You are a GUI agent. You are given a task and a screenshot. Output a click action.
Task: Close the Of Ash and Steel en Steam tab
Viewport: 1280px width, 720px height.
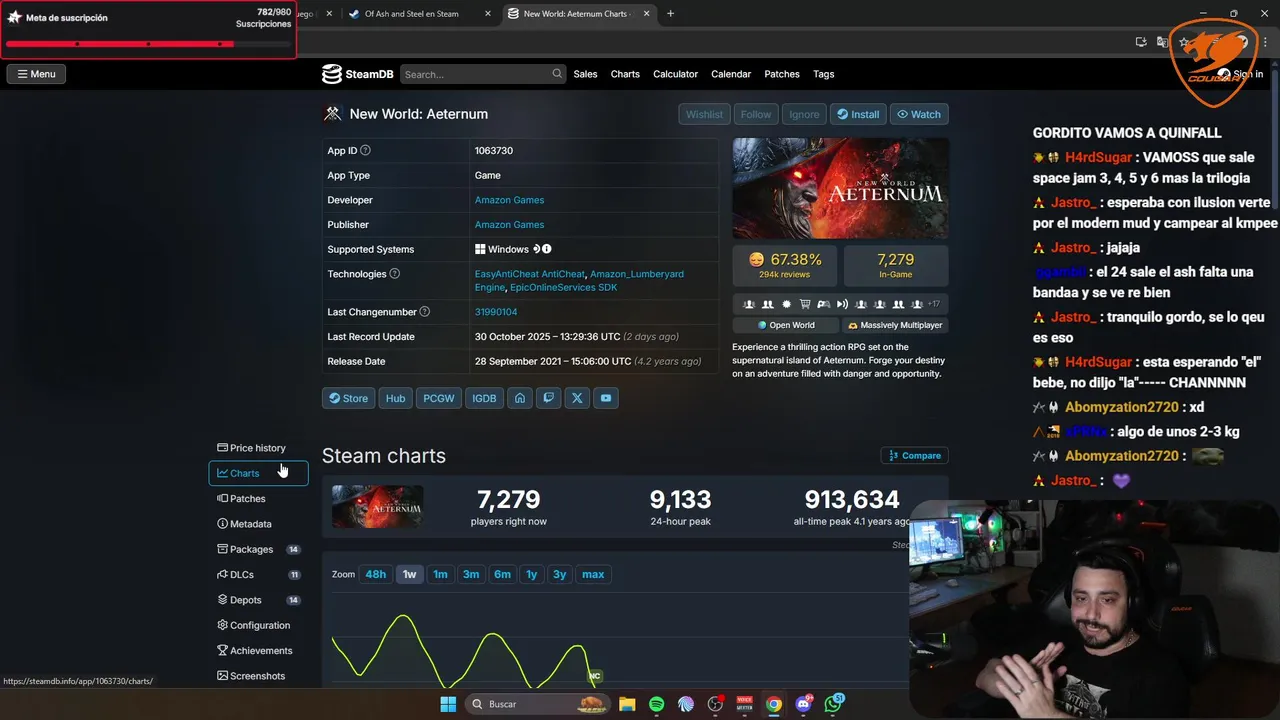tap(488, 14)
